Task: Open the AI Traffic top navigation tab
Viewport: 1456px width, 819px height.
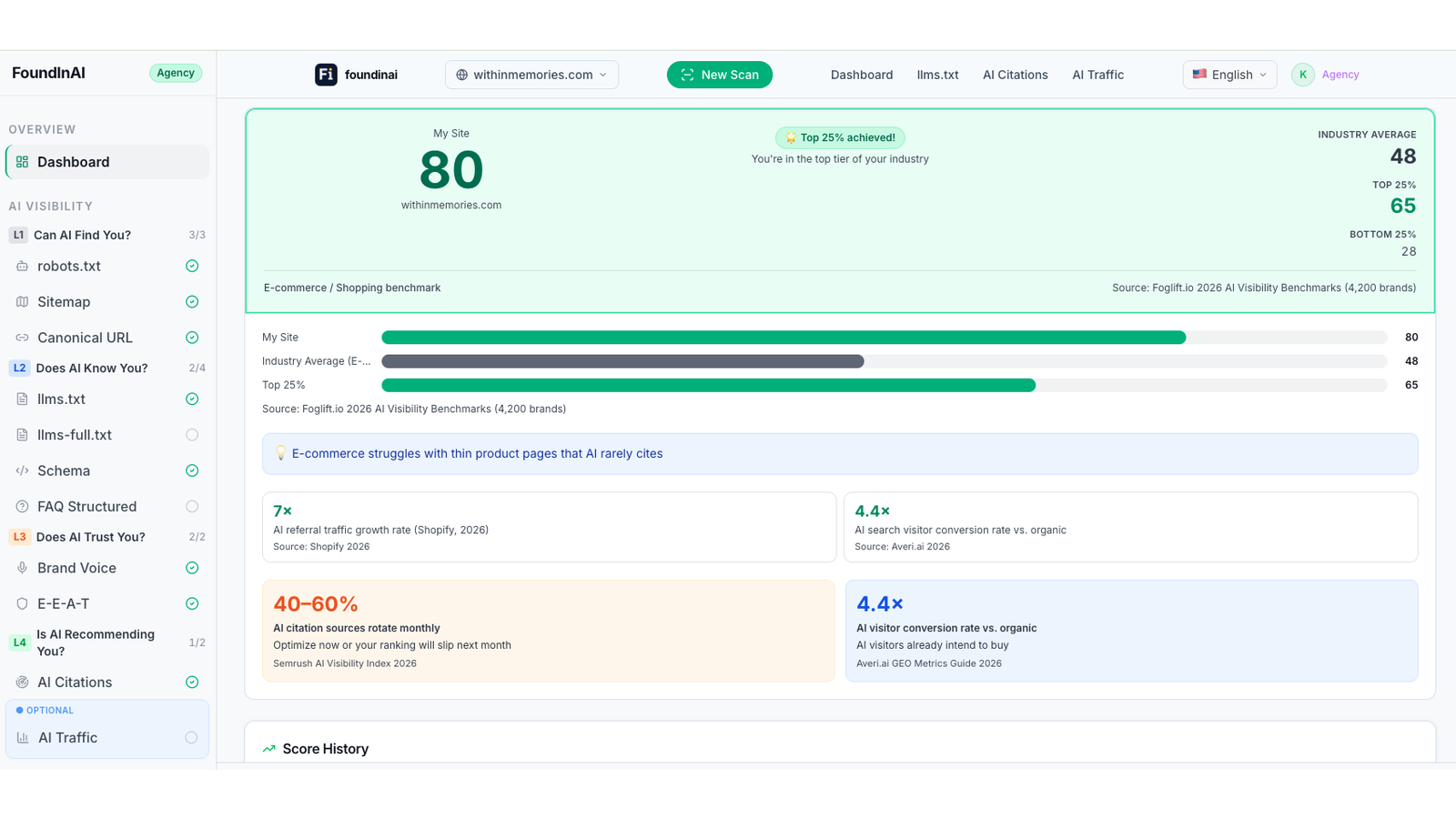Action: [x=1097, y=75]
